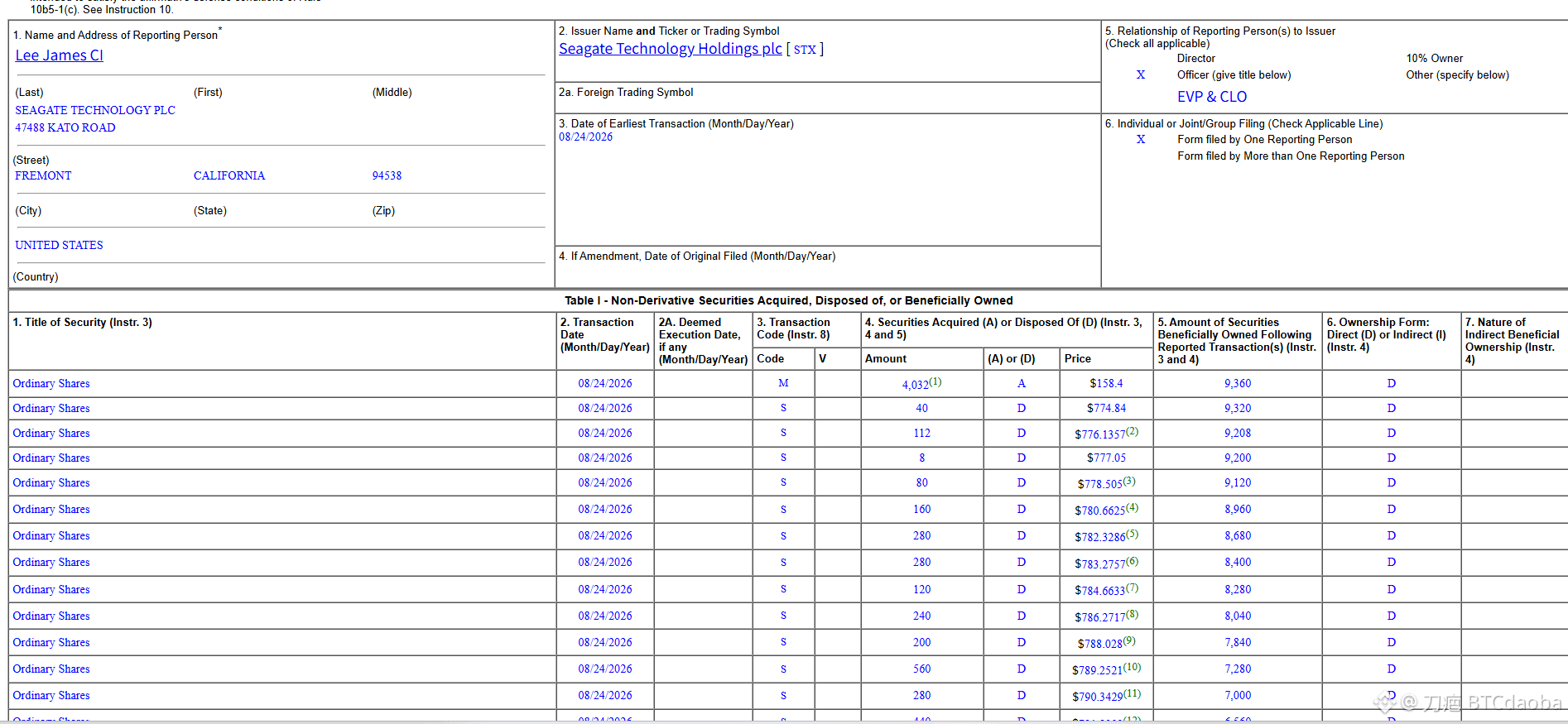
Task: Click beneficially owned amount 8,680
Action: coord(1238,535)
